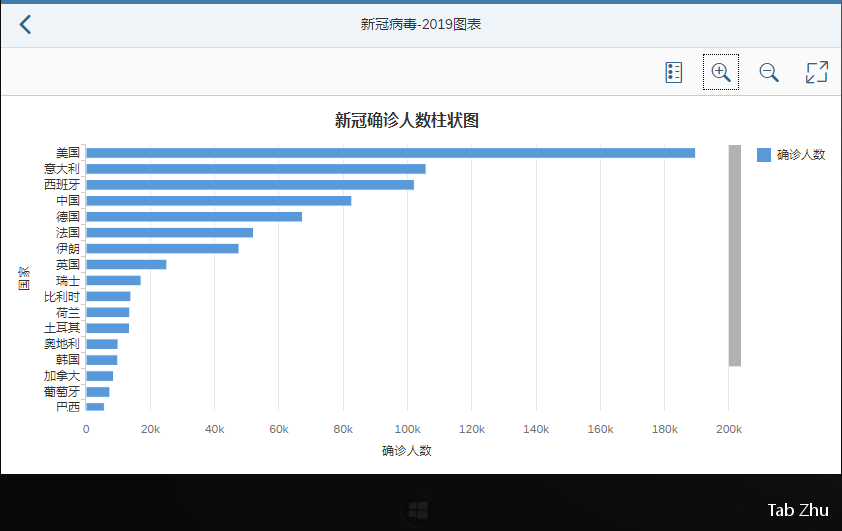Click the 100k x-axis tick label
This screenshot has width=842, height=531.
click(x=407, y=430)
